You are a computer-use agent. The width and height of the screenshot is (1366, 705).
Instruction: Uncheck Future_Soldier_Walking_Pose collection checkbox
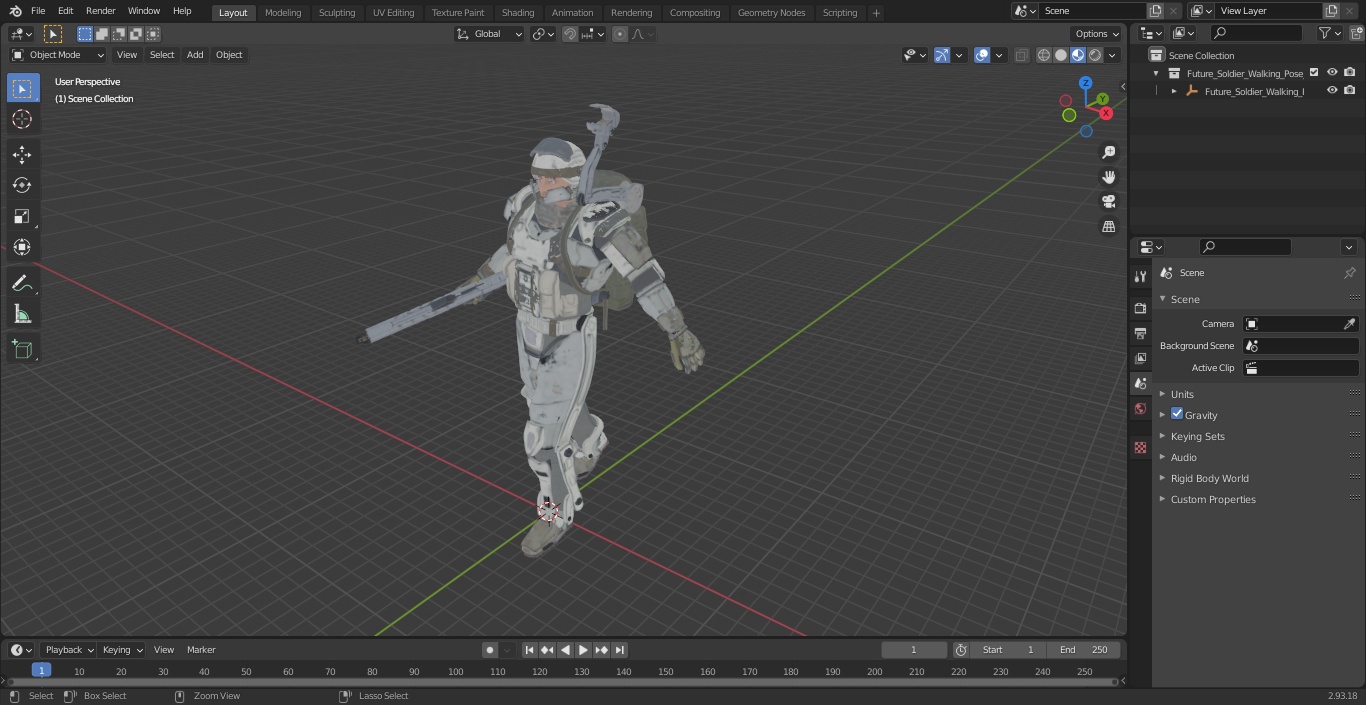coord(1314,73)
